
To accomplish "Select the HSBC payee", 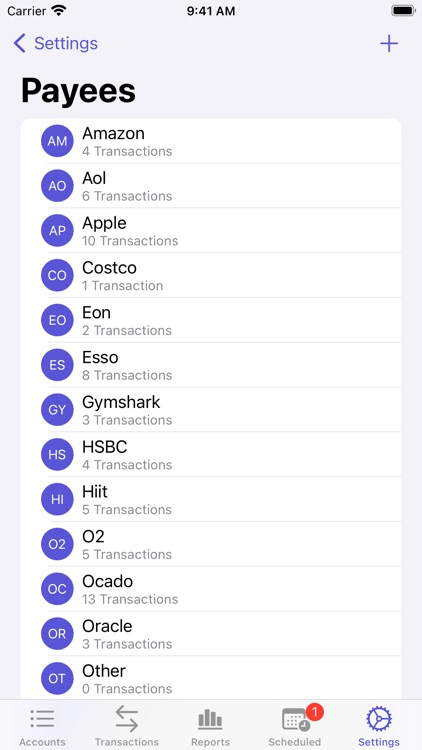I will [x=211, y=454].
